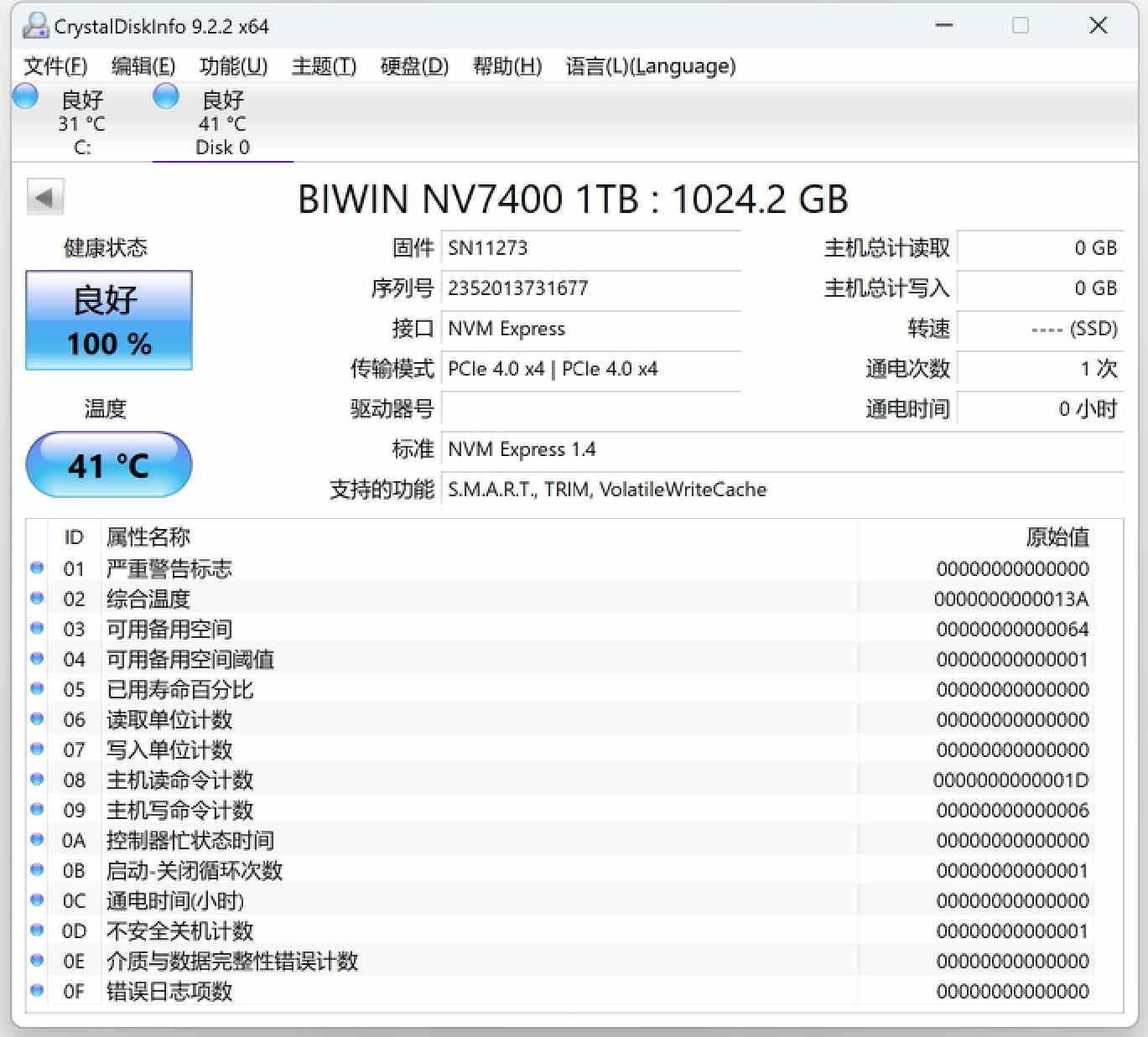Viewport: 1148px width, 1037px height.
Task: Click status dot for attribute 05 已用寿命百分比
Action: click(37, 688)
